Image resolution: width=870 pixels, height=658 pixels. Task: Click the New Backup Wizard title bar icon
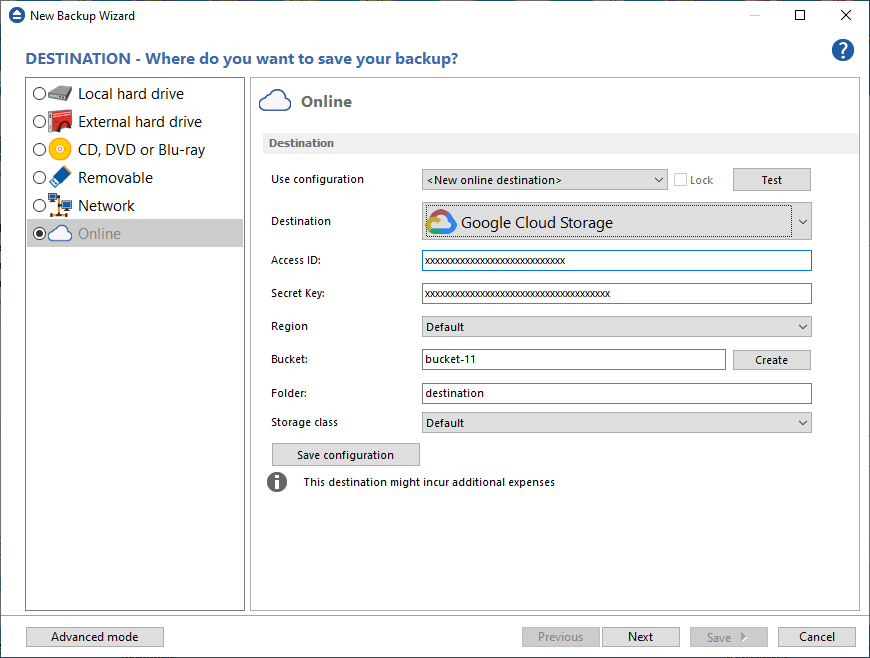(17, 15)
